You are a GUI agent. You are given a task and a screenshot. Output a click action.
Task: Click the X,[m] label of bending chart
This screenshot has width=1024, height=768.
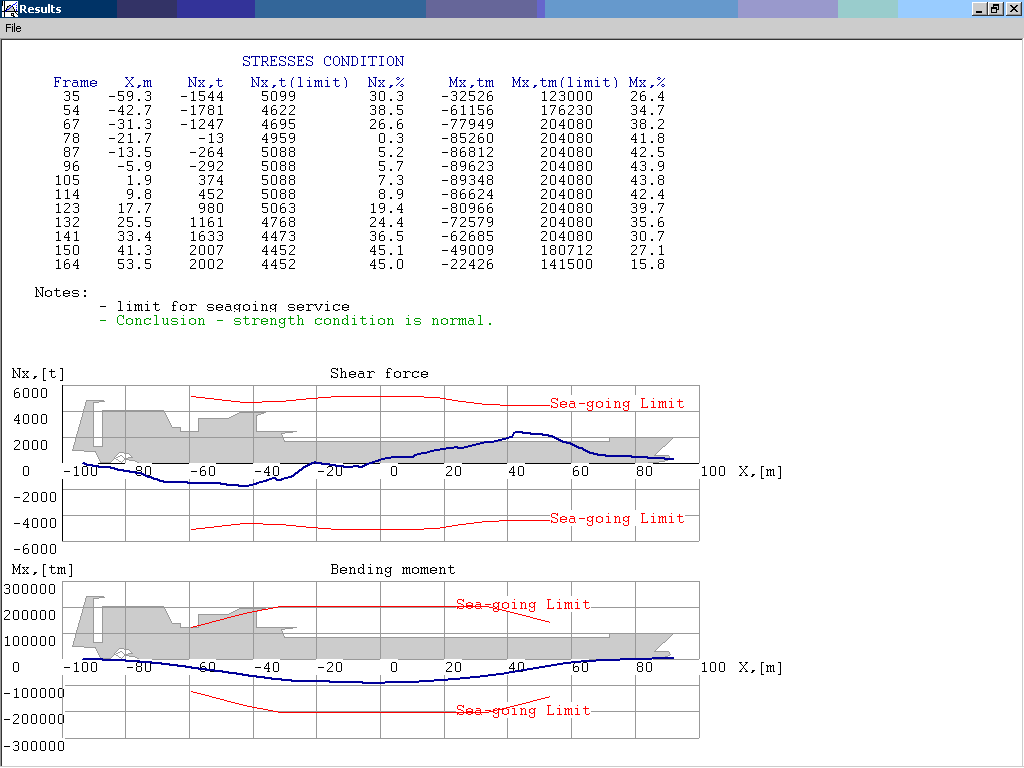pyautogui.click(x=760, y=667)
